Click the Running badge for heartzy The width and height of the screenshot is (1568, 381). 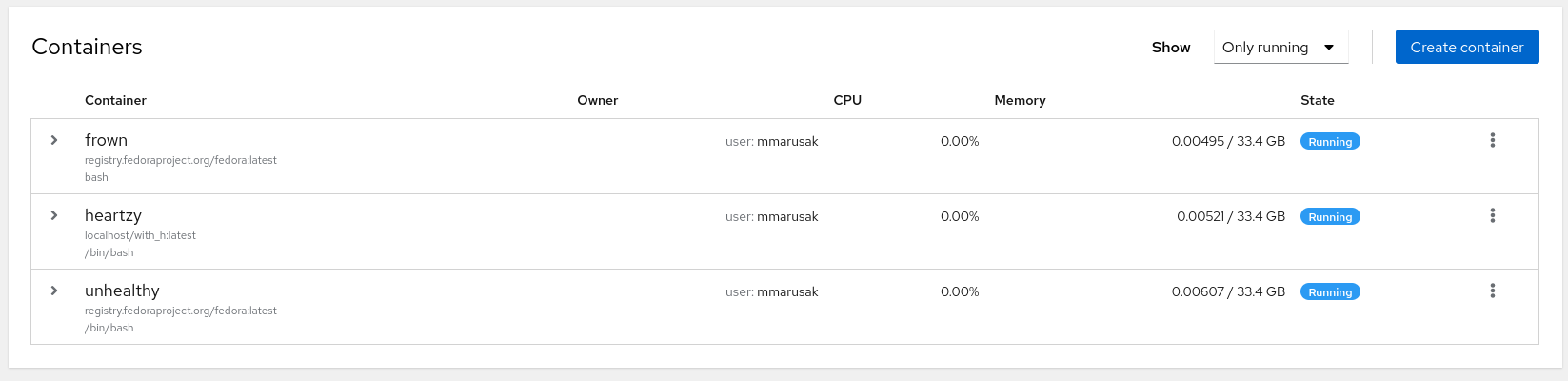(1330, 217)
